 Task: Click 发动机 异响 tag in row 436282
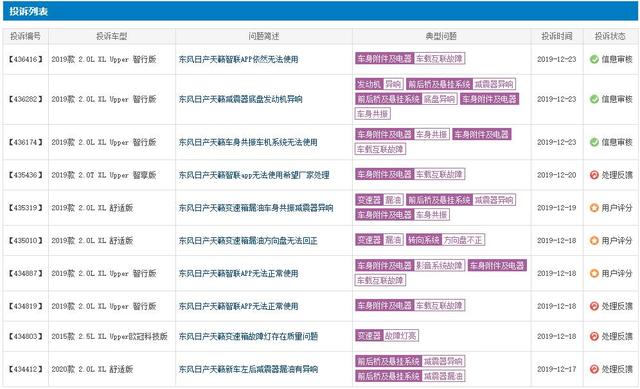tap(379, 84)
